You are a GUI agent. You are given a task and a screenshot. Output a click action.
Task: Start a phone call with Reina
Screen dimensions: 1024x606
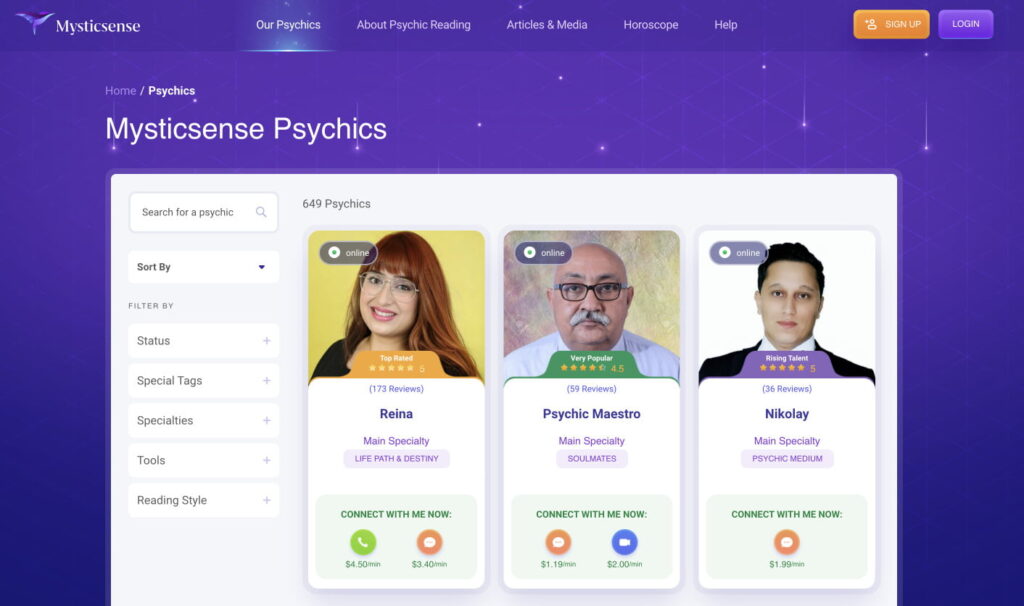click(363, 542)
